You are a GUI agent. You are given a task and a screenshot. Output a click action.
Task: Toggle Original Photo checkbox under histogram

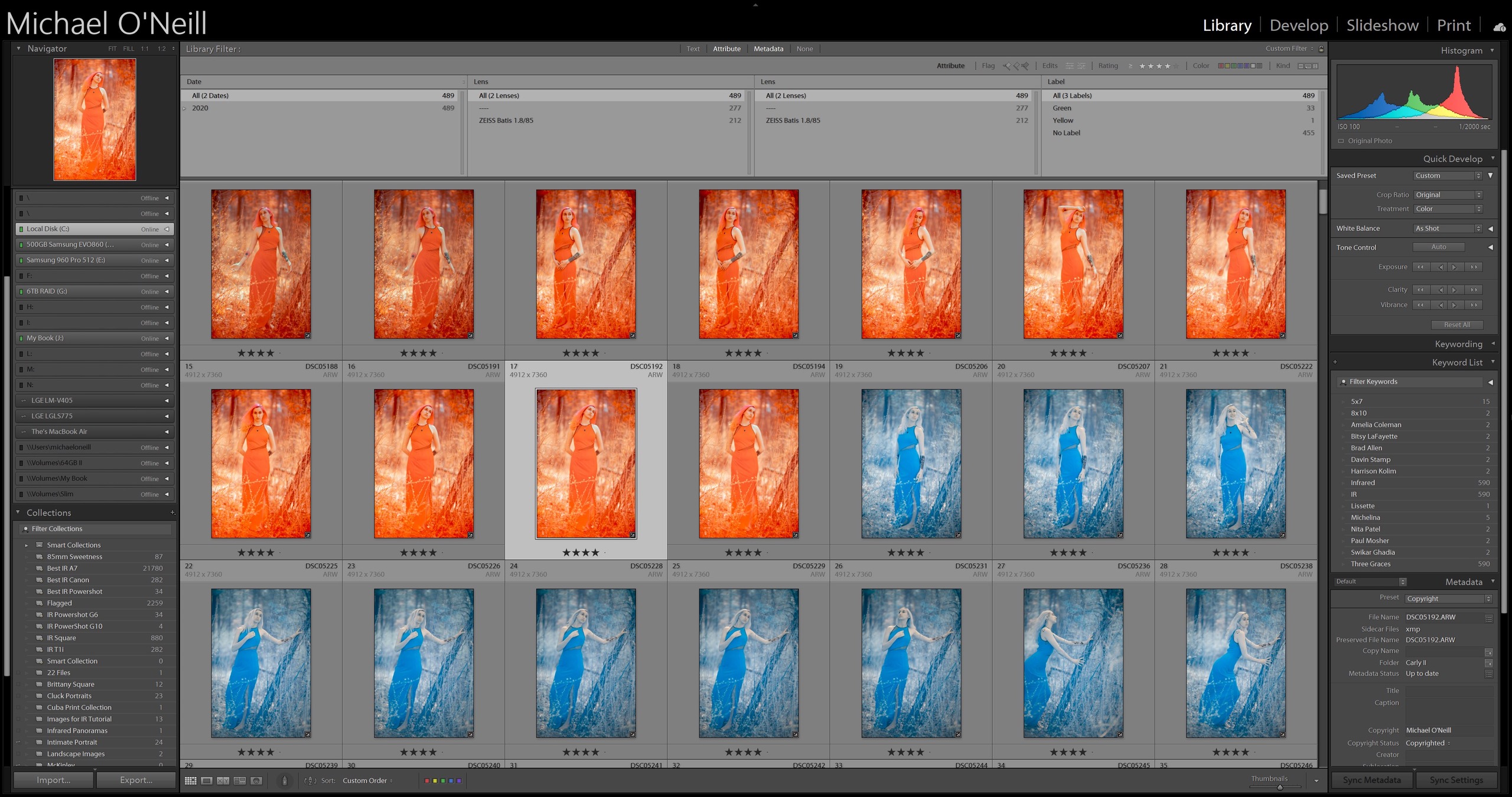click(1341, 141)
